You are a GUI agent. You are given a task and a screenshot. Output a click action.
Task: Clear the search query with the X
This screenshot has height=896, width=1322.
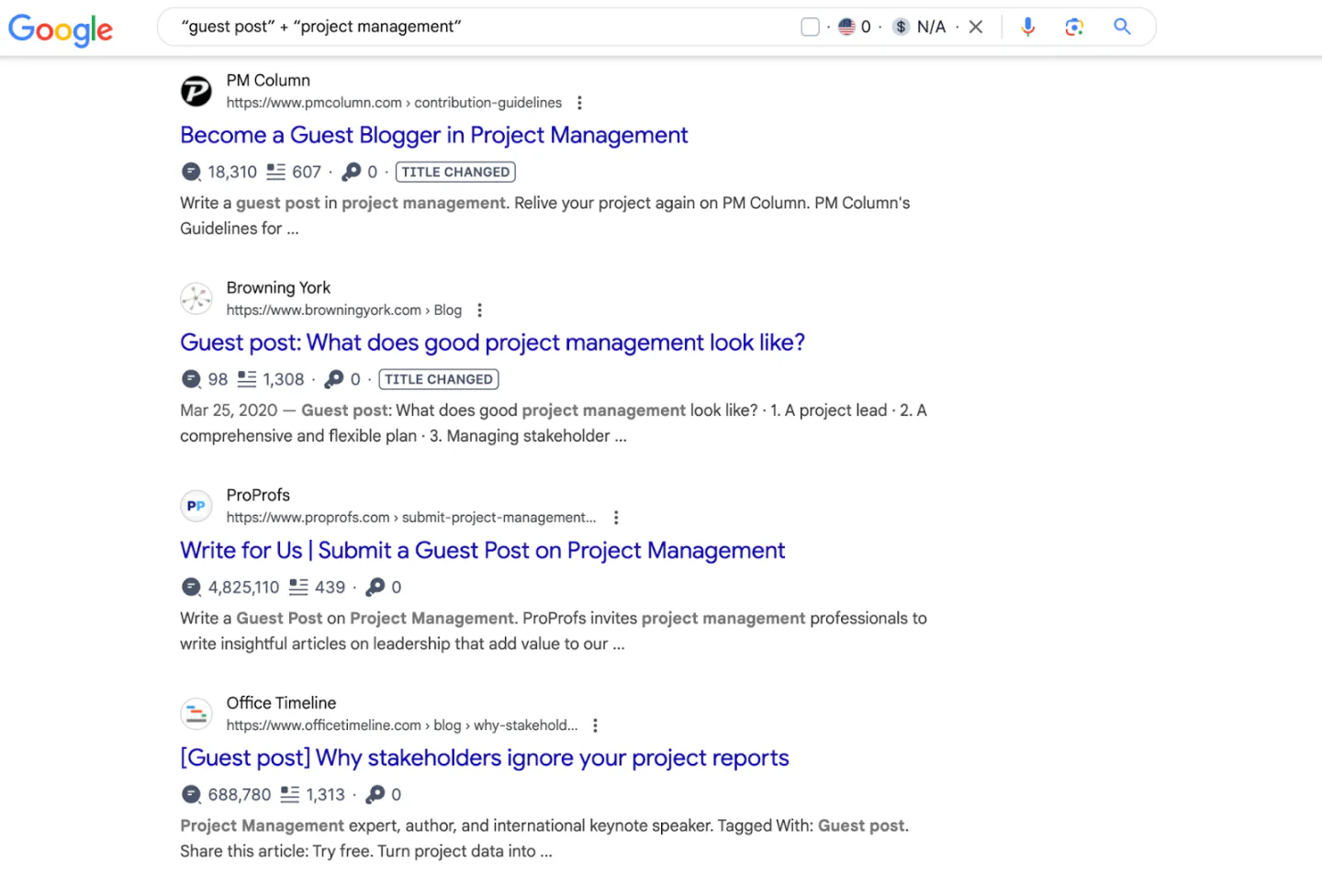(976, 27)
